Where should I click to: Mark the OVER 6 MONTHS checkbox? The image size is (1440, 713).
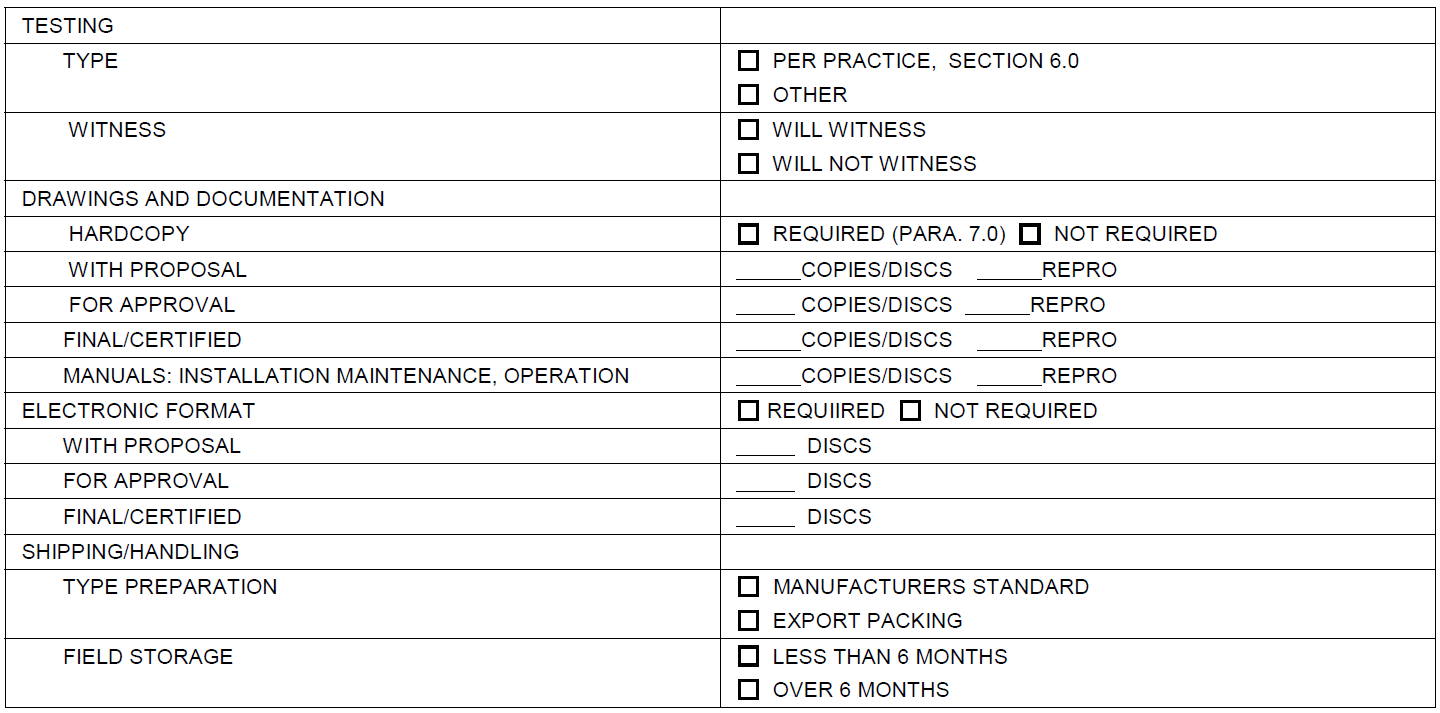[748, 690]
